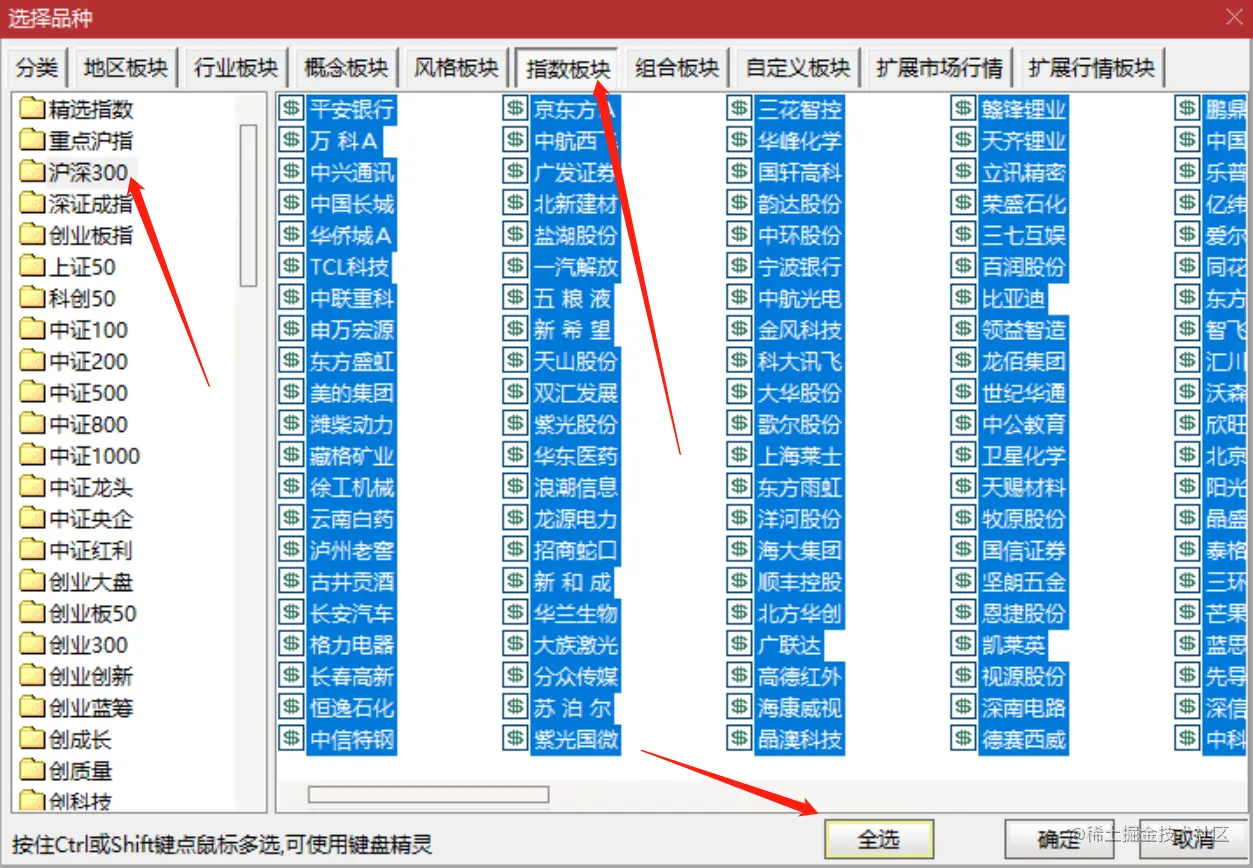Select 中证800 in the index list

point(88,424)
